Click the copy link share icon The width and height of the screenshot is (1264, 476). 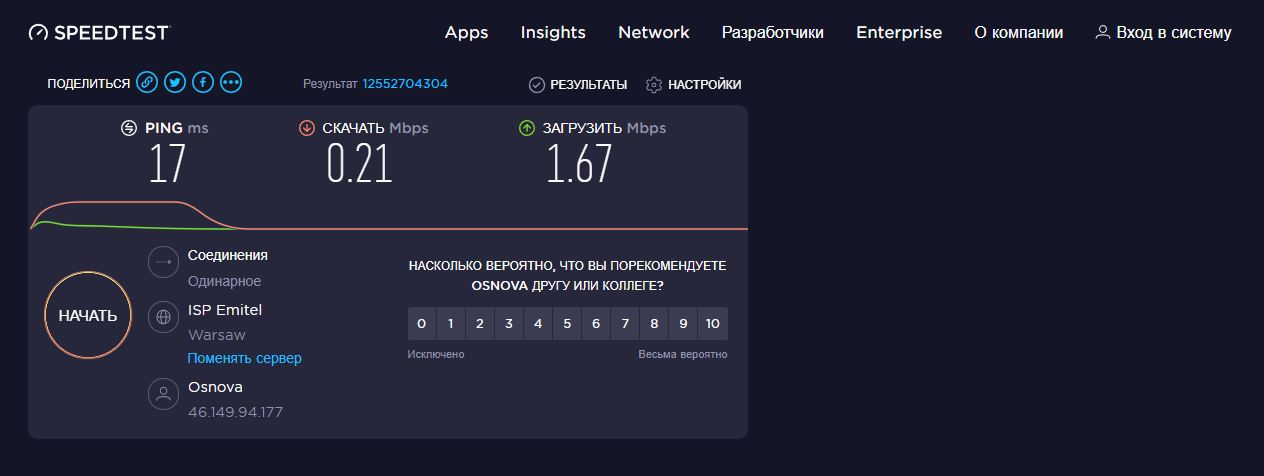[x=147, y=83]
